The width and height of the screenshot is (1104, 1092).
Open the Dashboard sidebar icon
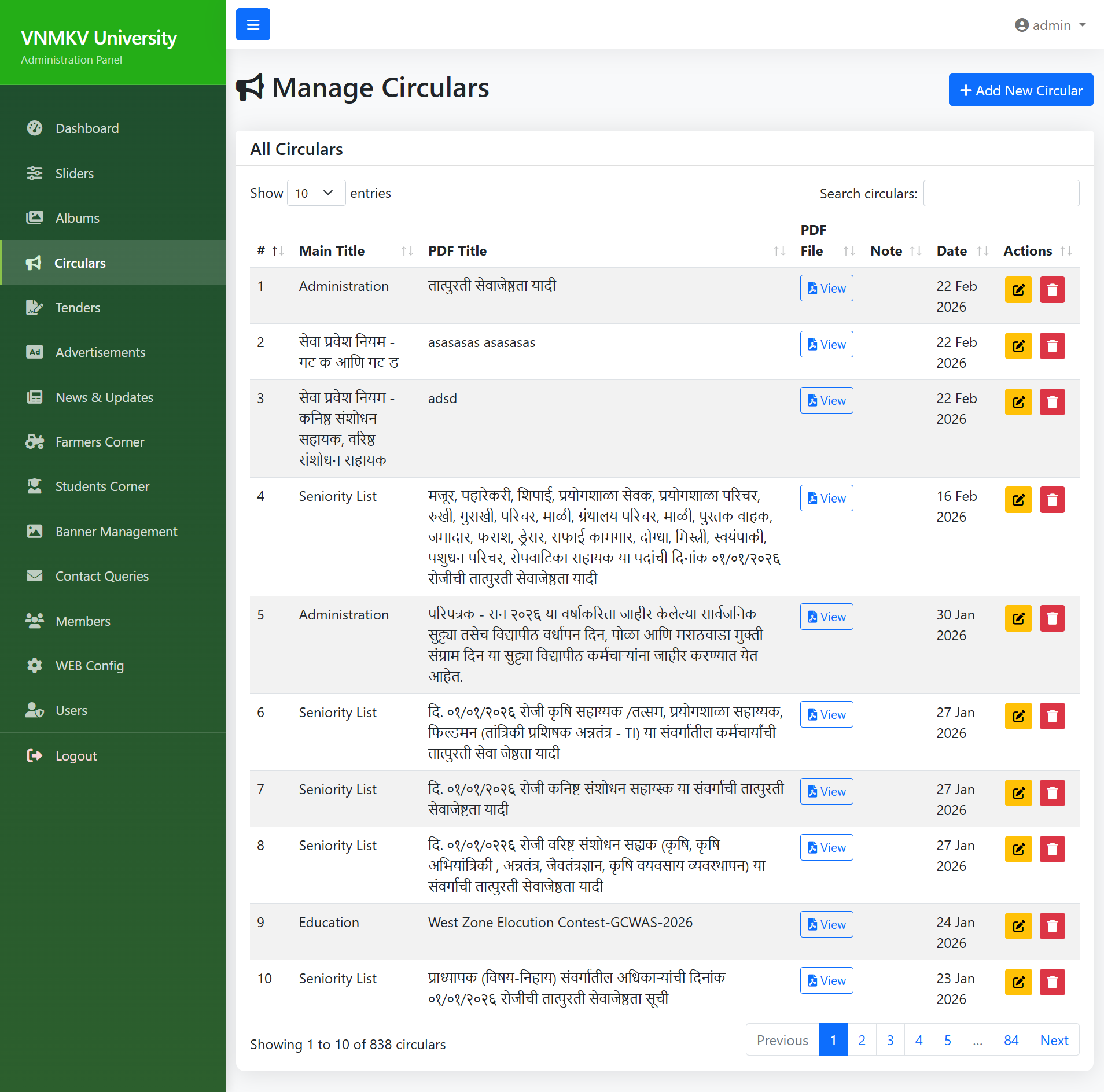[x=35, y=128]
